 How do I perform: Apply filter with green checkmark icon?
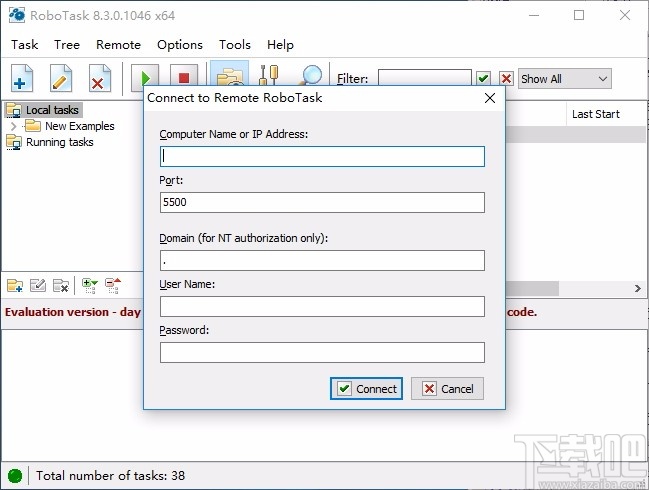(x=483, y=78)
